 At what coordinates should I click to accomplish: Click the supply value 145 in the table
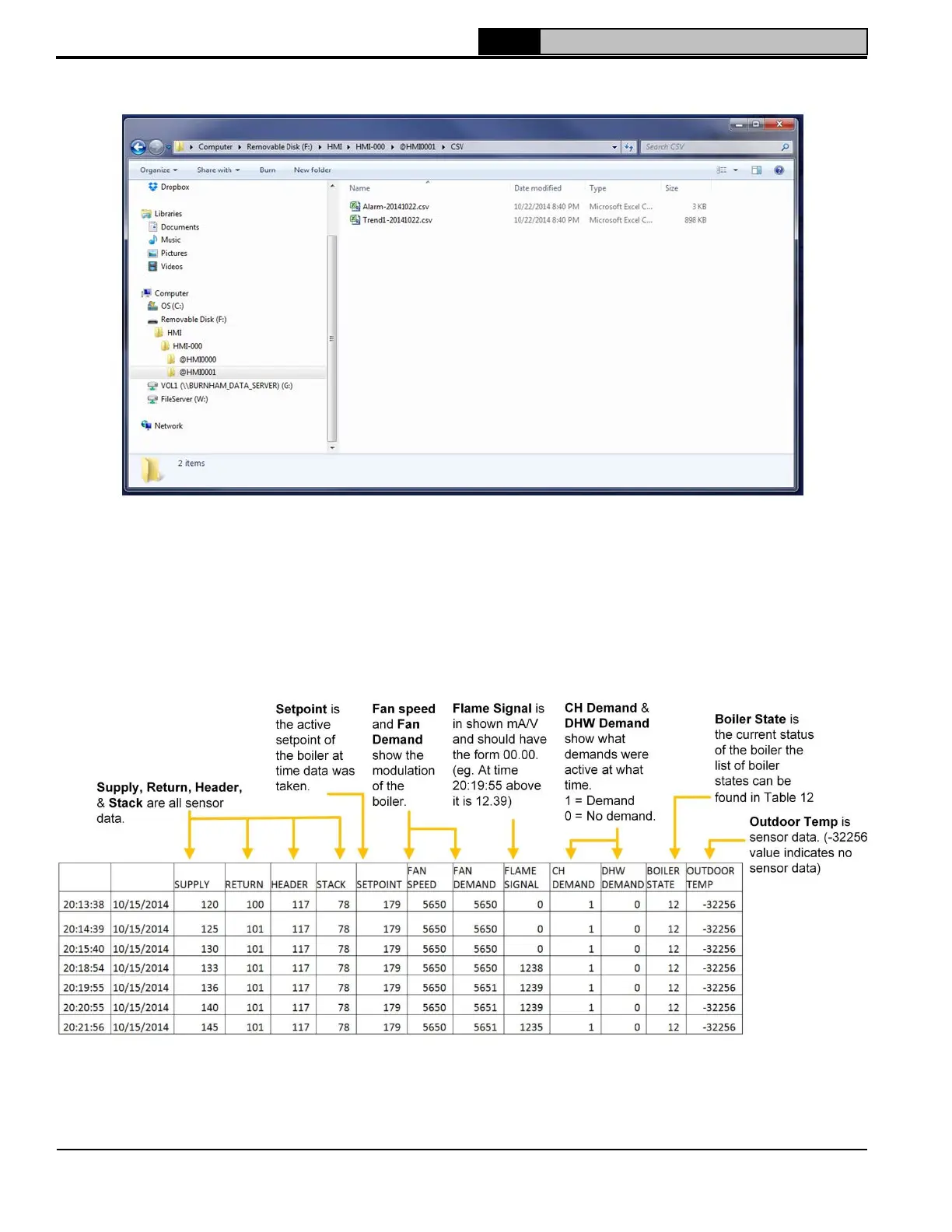209,1027
